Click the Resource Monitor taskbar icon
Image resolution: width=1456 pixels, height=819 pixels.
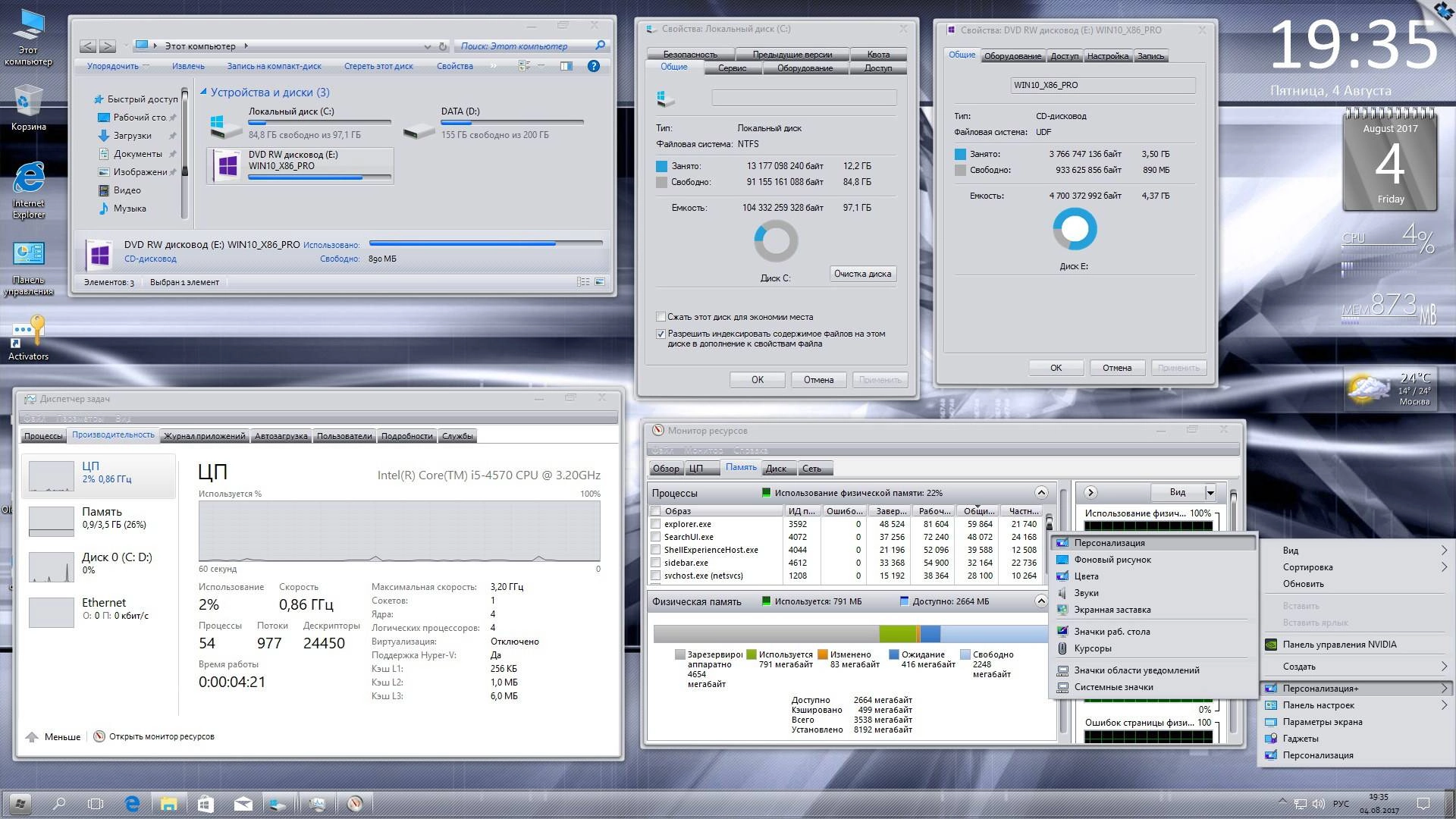pyautogui.click(x=355, y=803)
